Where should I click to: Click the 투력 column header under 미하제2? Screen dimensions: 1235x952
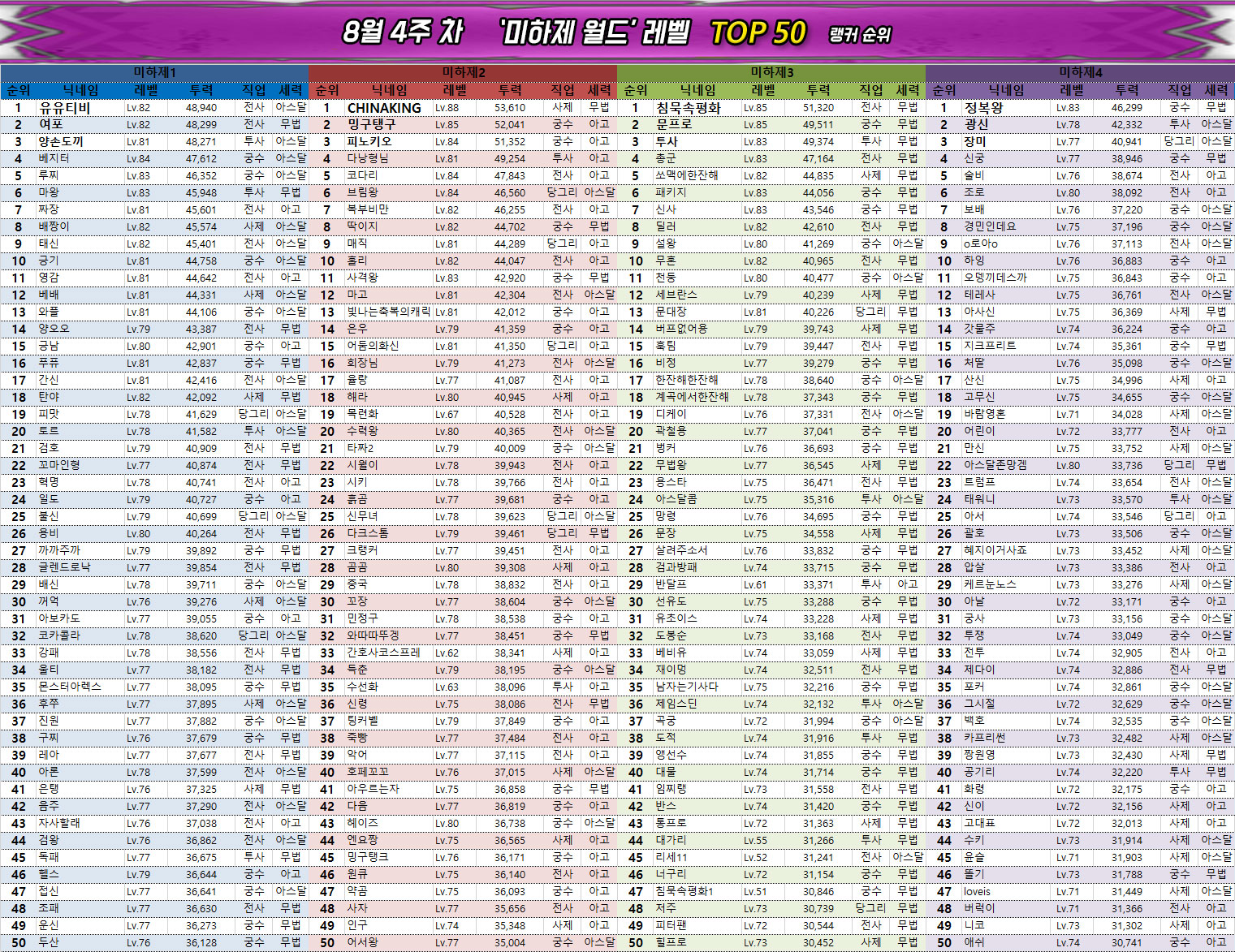click(x=510, y=90)
